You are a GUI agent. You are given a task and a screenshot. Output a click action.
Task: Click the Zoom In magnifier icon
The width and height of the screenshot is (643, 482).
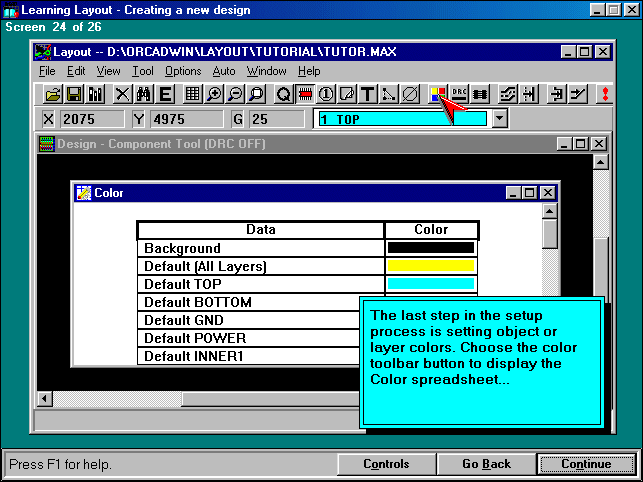(x=214, y=94)
